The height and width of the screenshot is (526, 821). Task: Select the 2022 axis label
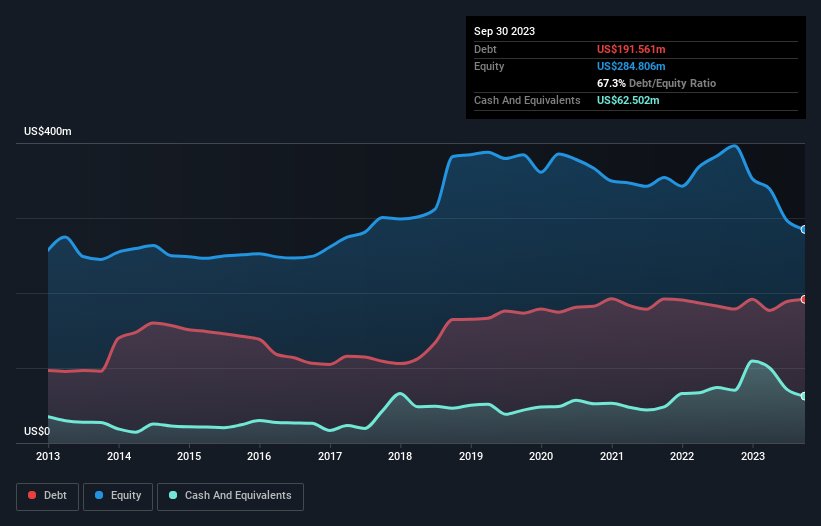(682, 456)
